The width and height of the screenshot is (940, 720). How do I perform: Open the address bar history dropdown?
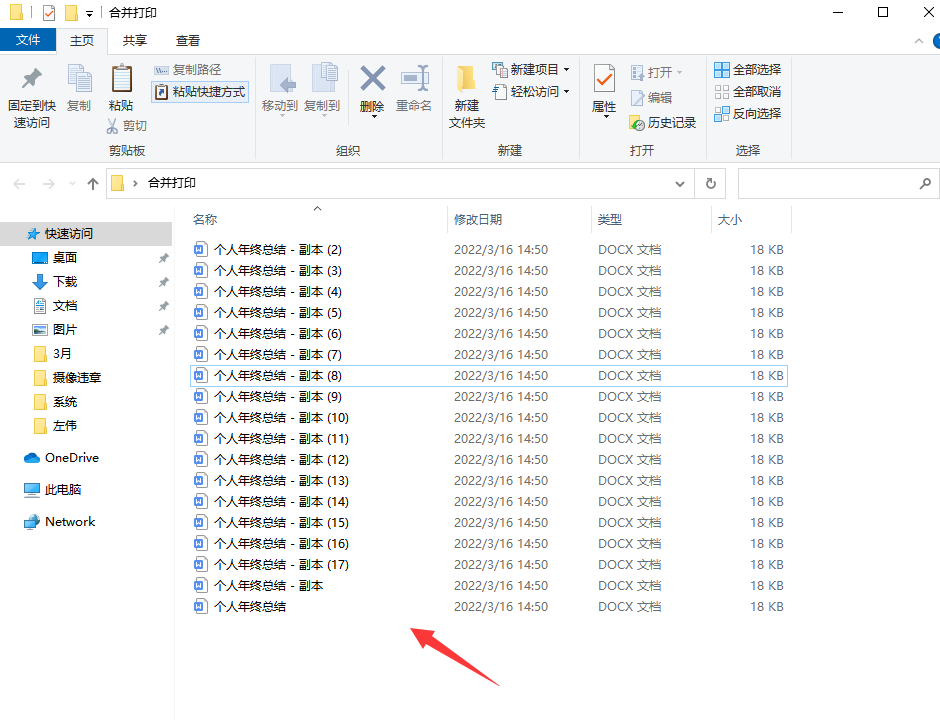coord(680,184)
